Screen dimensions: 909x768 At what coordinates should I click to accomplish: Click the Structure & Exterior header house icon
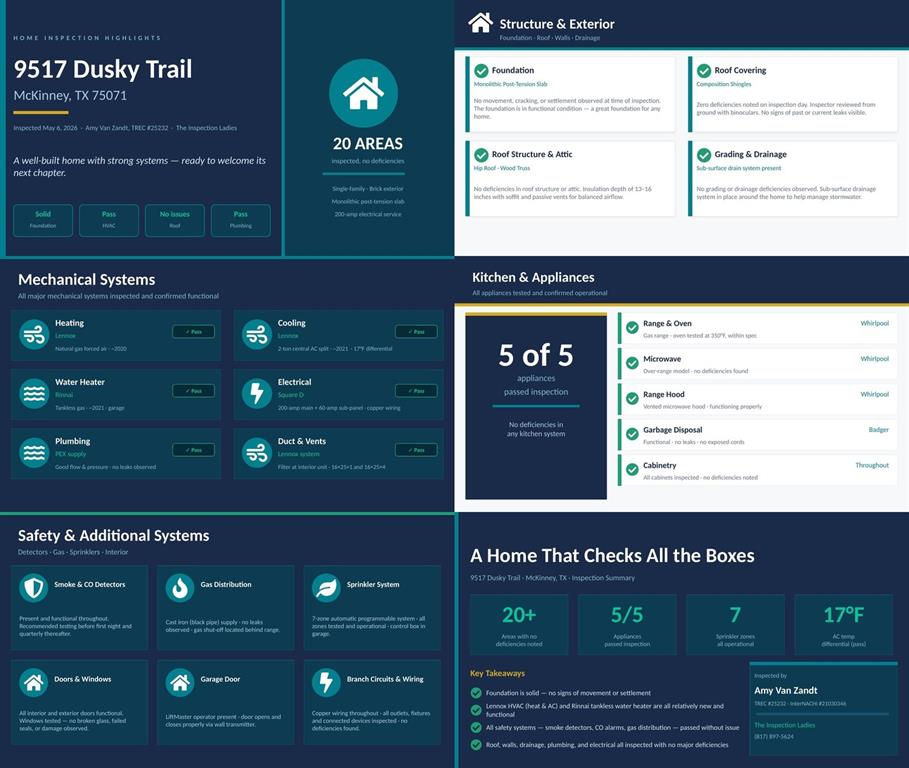tap(481, 23)
